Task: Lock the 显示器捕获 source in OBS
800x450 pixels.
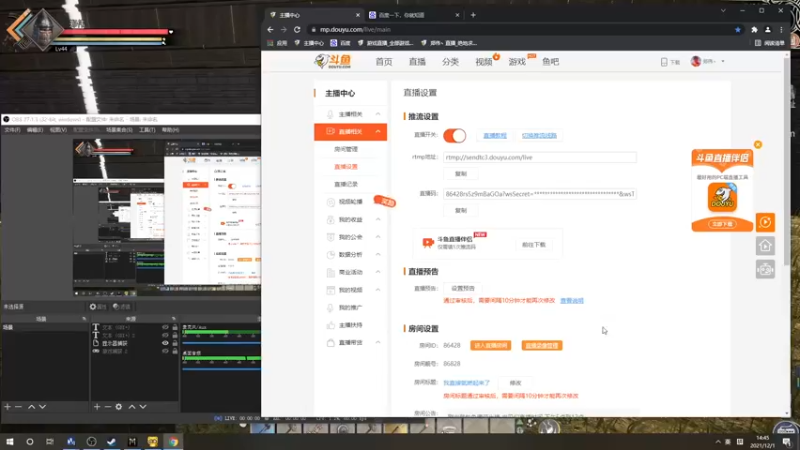Action: click(175, 343)
